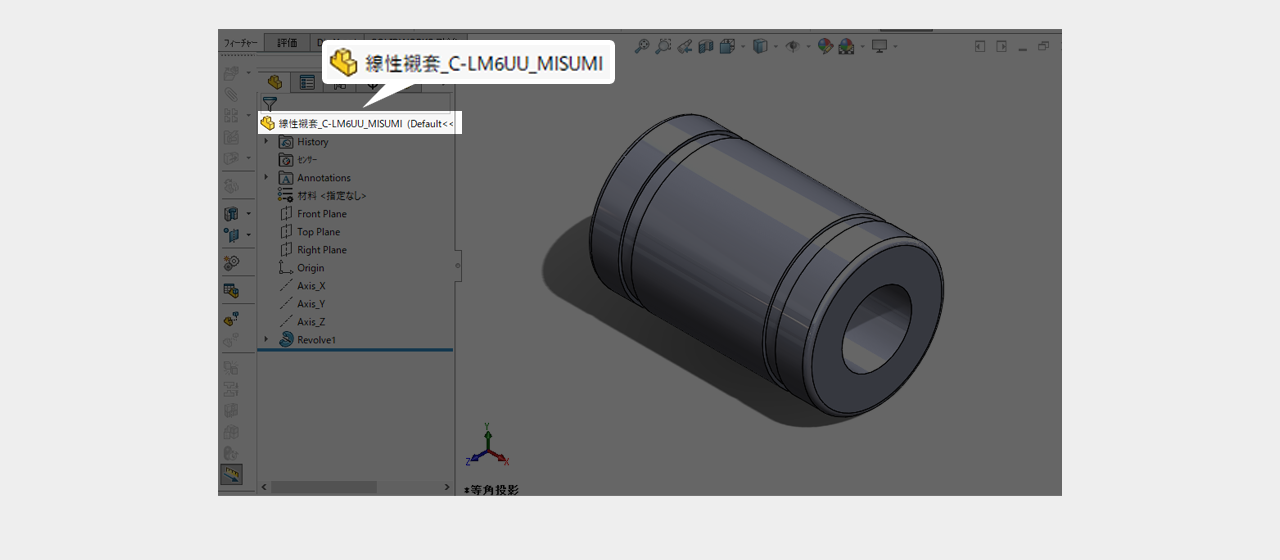The image size is (1280, 560).
Task: Expand the Annotations node
Action: (266, 178)
